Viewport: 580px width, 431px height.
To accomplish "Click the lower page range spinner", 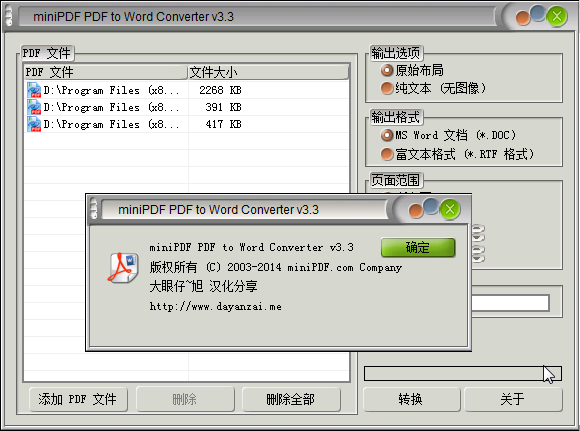I will coord(478,253).
